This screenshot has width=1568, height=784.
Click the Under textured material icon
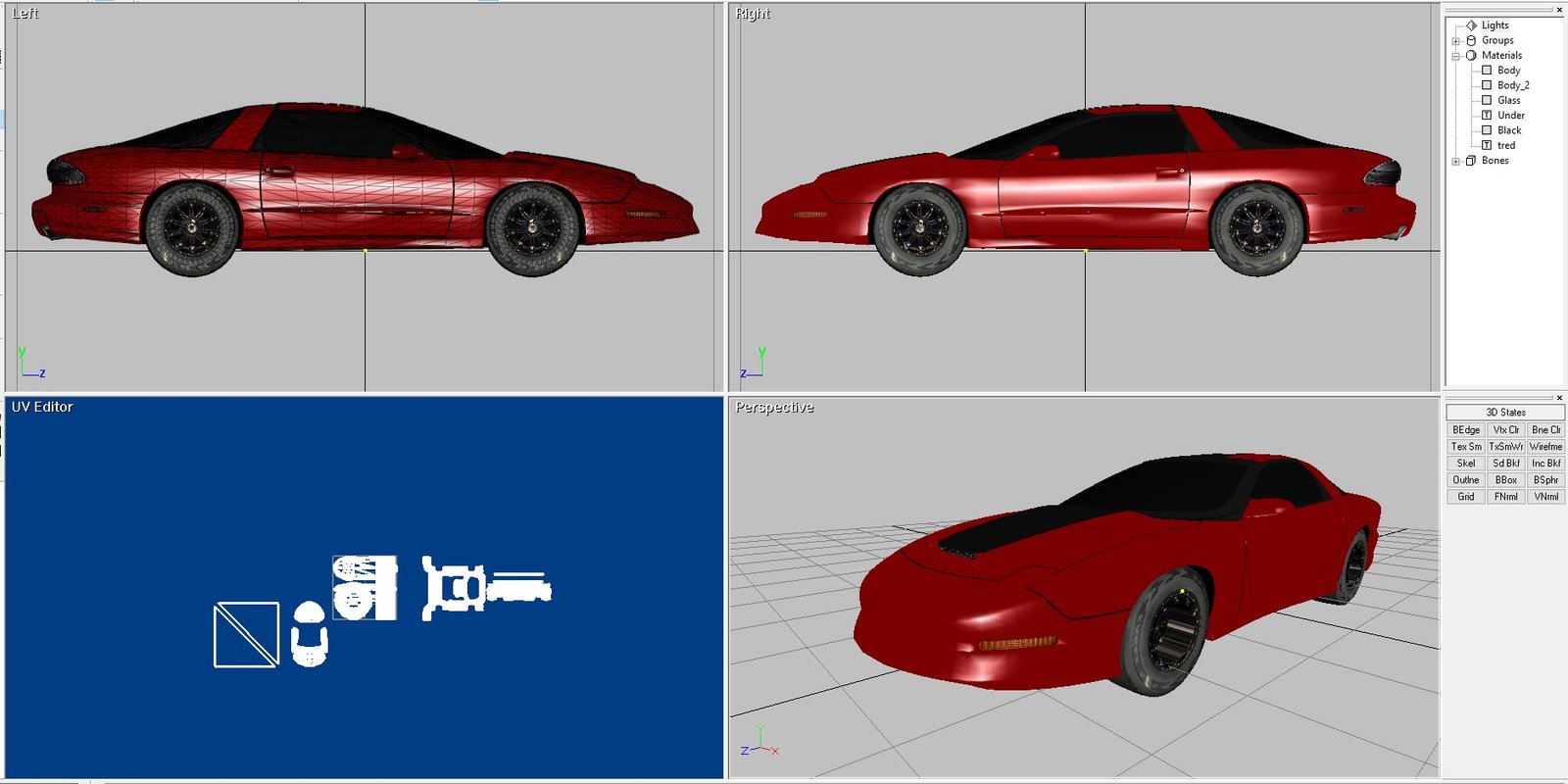click(1487, 116)
